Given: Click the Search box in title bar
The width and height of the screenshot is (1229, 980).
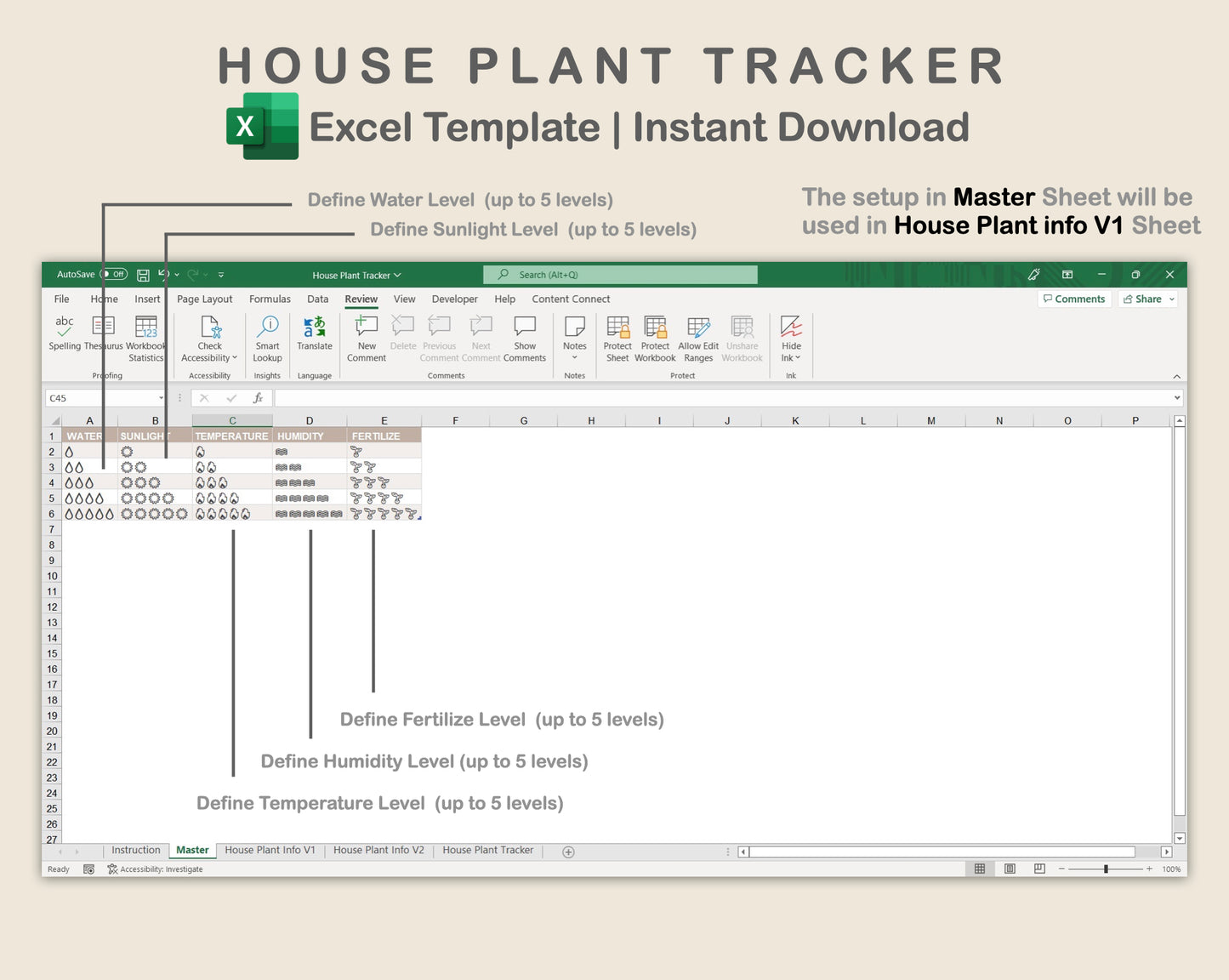Looking at the screenshot, I should tap(620, 275).
